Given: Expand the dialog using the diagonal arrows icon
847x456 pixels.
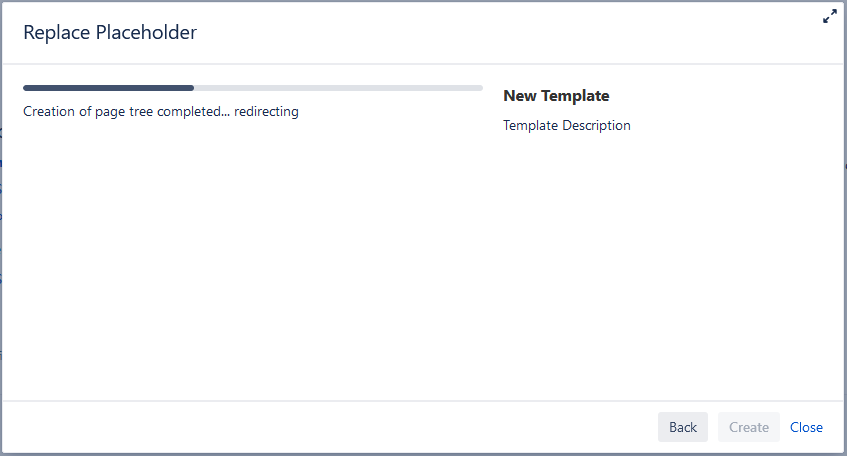Looking at the screenshot, I should 829,16.
